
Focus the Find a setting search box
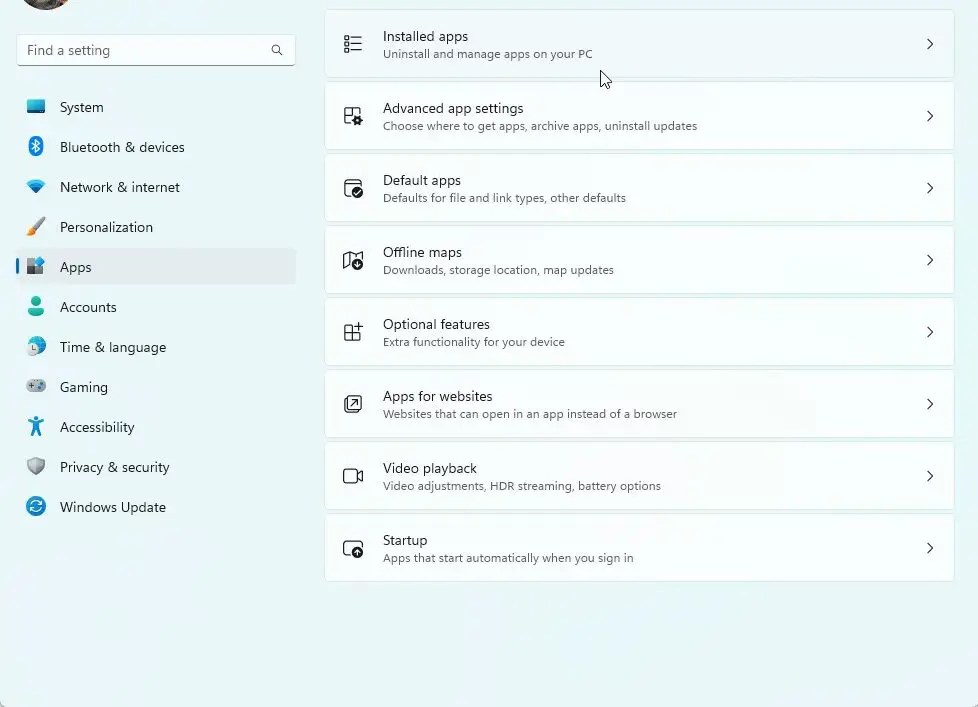[x=156, y=50]
